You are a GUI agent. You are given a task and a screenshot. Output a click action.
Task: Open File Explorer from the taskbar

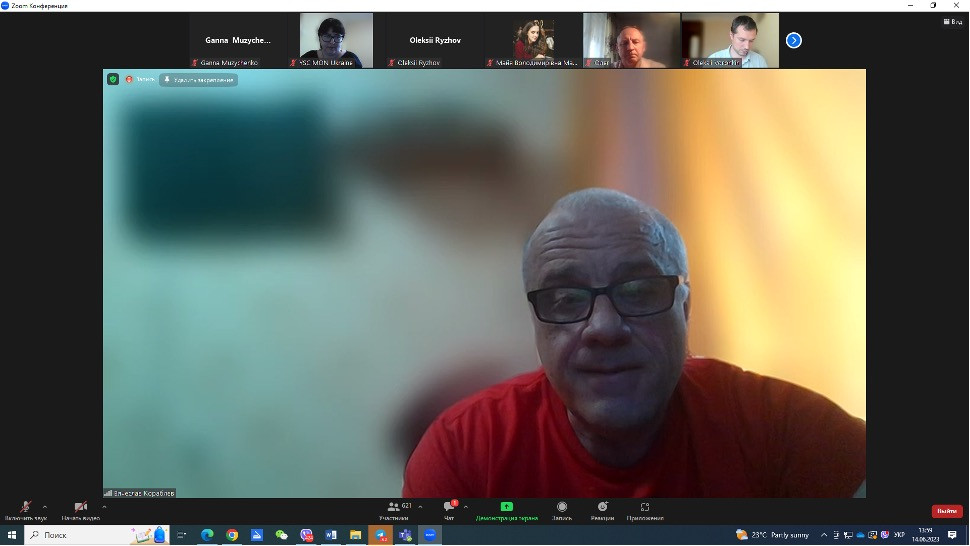(356, 535)
